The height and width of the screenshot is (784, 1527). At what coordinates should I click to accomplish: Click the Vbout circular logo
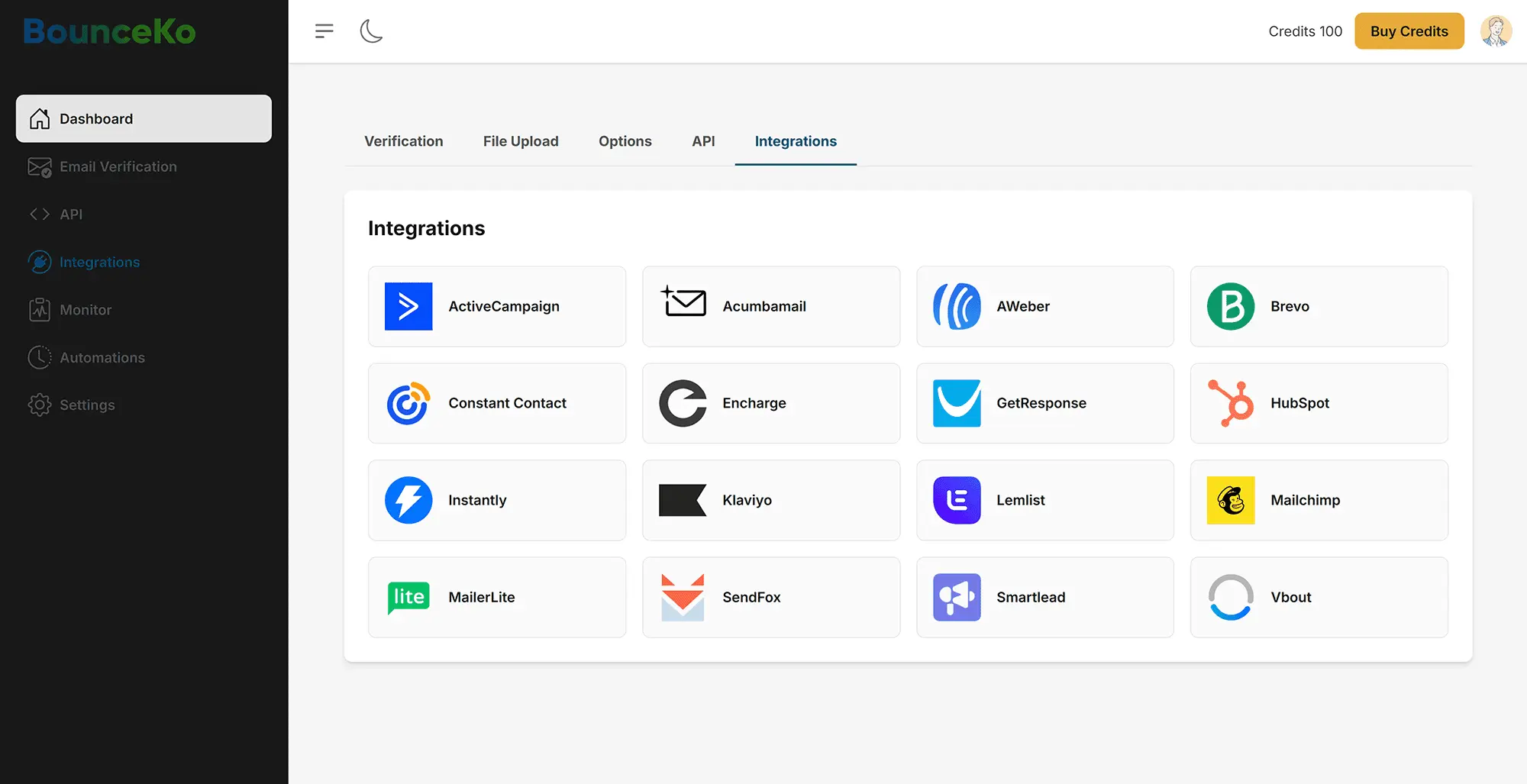tap(1231, 597)
